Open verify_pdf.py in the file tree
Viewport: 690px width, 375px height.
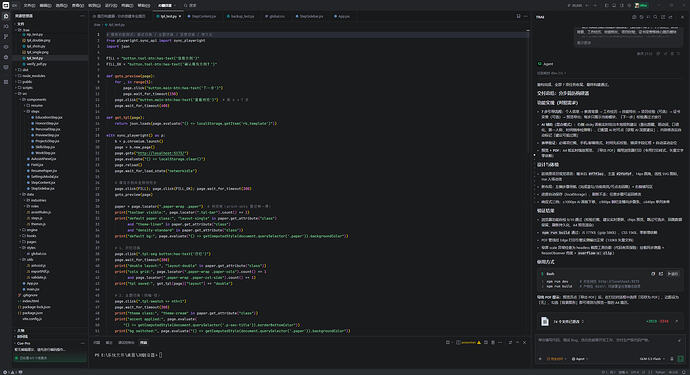pos(34,64)
